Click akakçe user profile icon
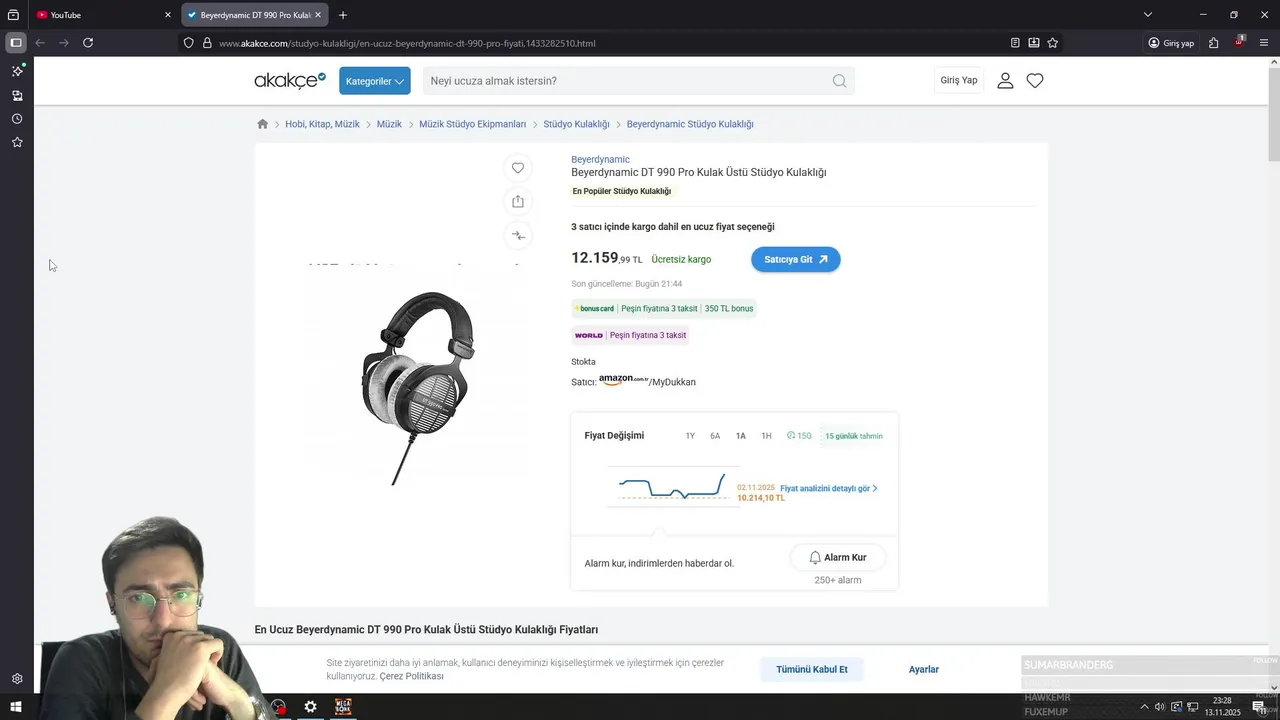1280x720 pixels. pyautogui.click(x=1005, y=81)
